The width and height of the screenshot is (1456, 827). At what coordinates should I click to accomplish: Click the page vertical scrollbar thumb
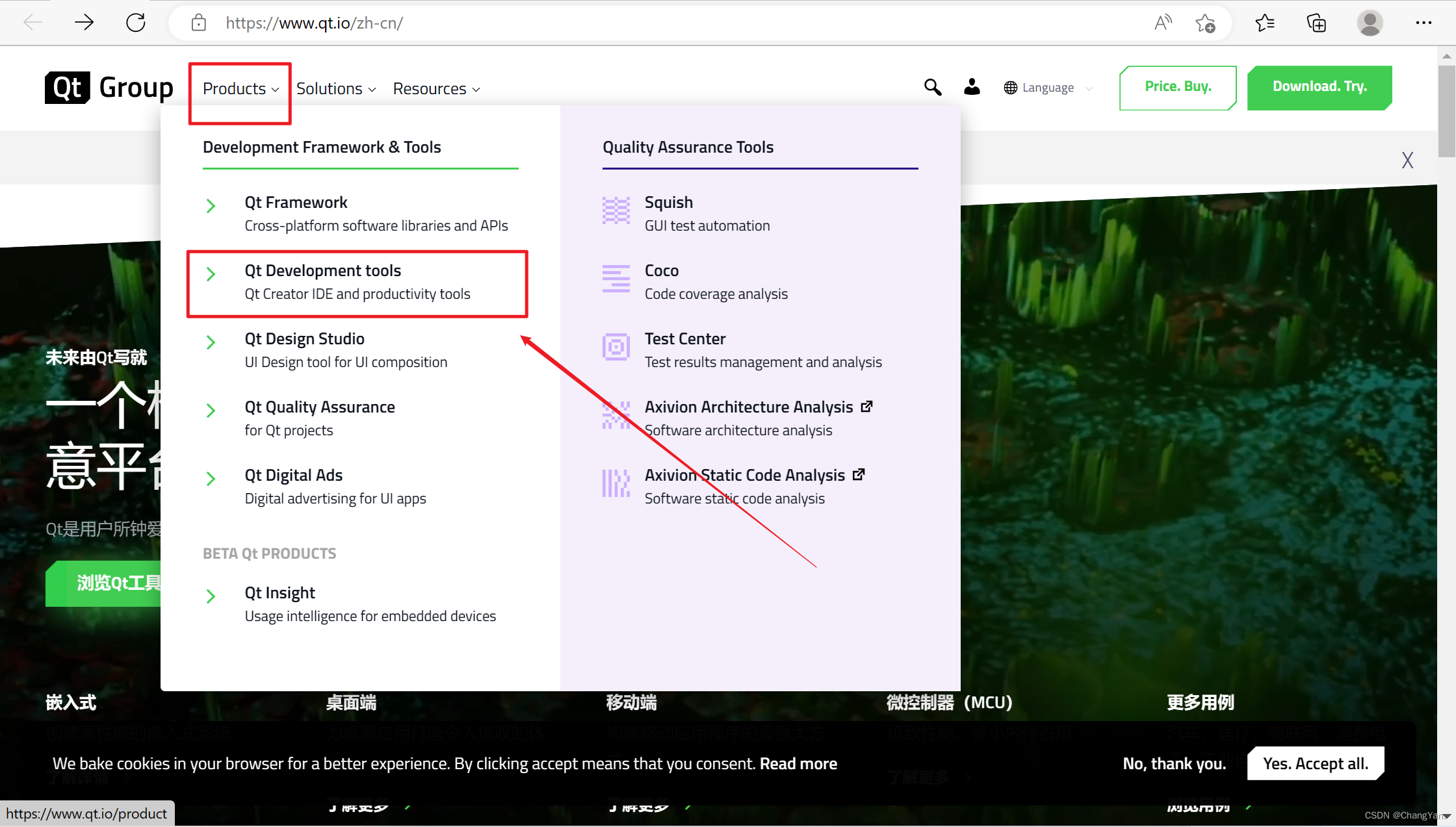coord(1446,111)
